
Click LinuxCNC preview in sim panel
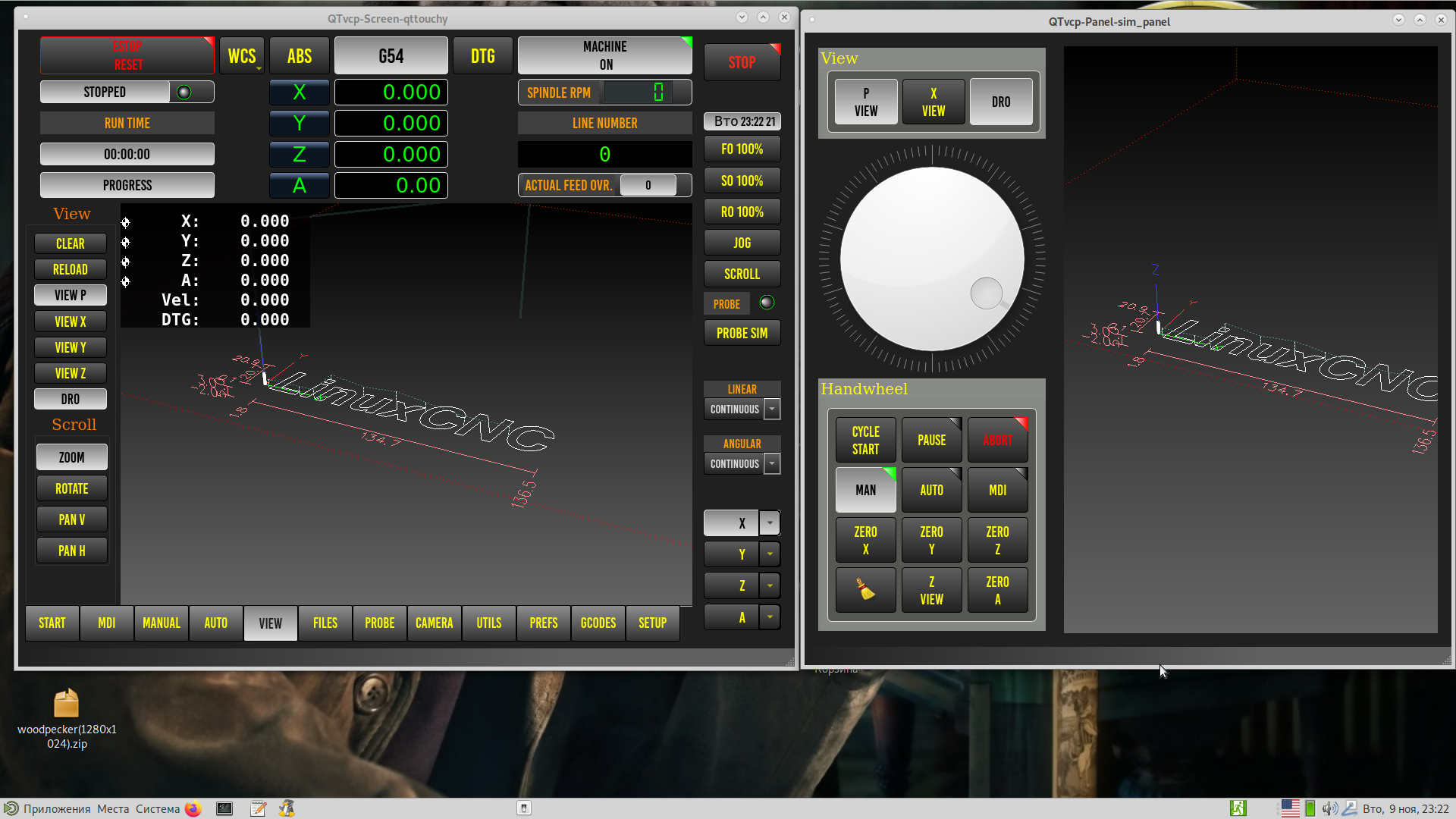coord(1250,340)
